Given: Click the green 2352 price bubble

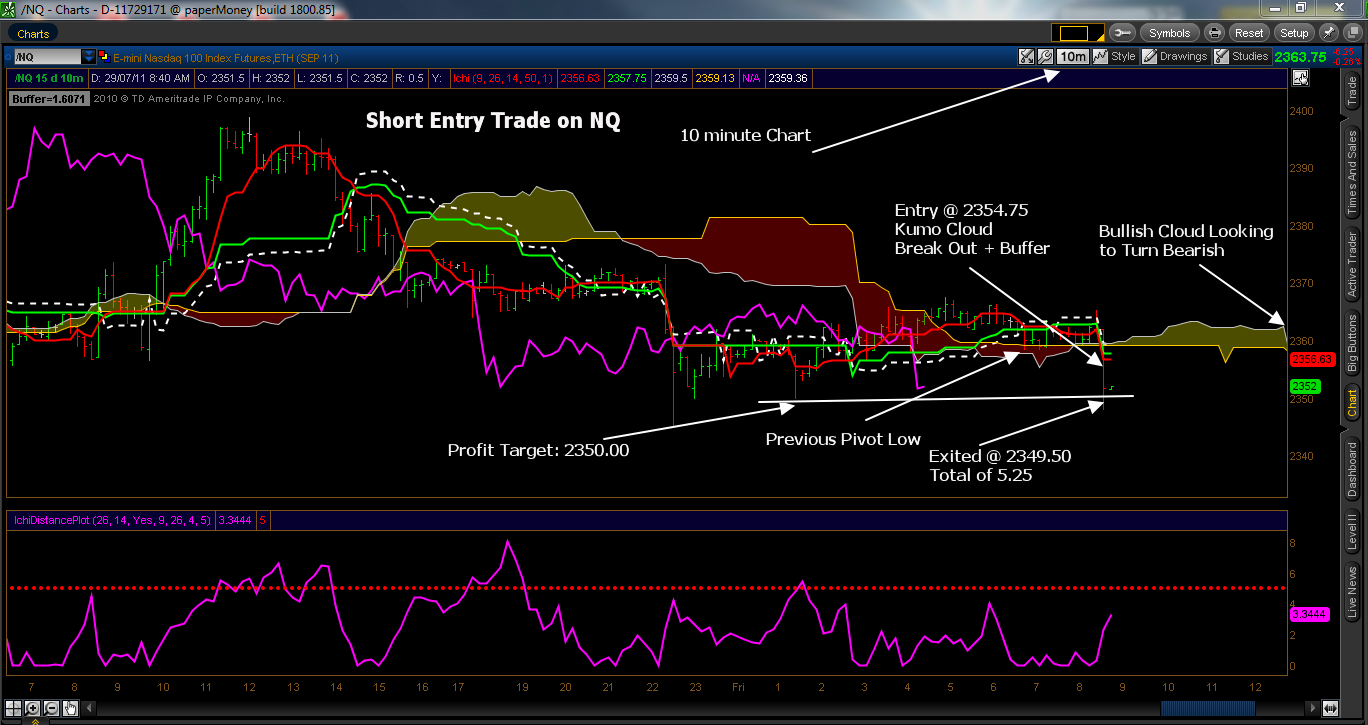Looking at the screenshot, I should pyautogui.click(x=1306, y=386).
